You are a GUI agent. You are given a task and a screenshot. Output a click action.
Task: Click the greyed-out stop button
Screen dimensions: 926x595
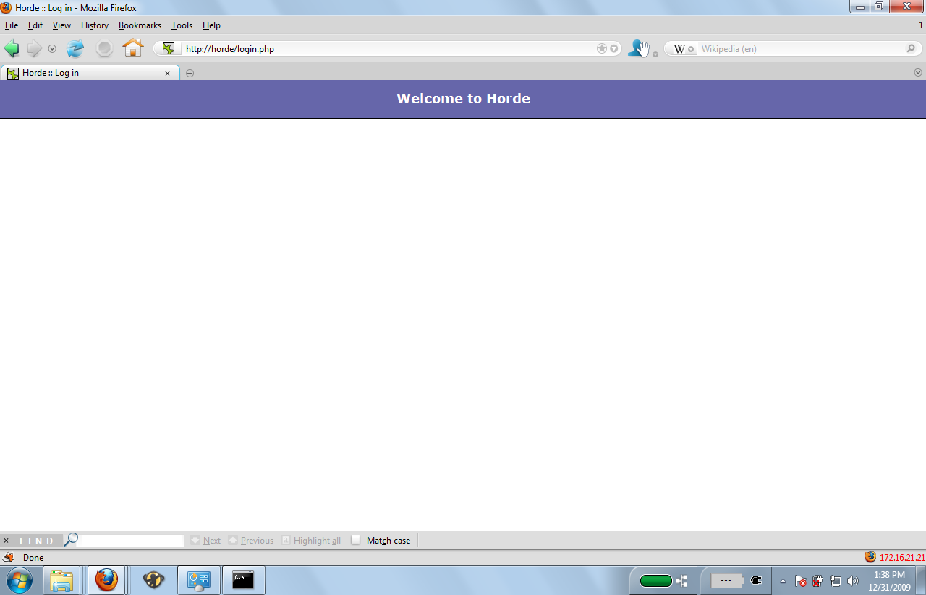pyautogui.click(x=105, y=48)
